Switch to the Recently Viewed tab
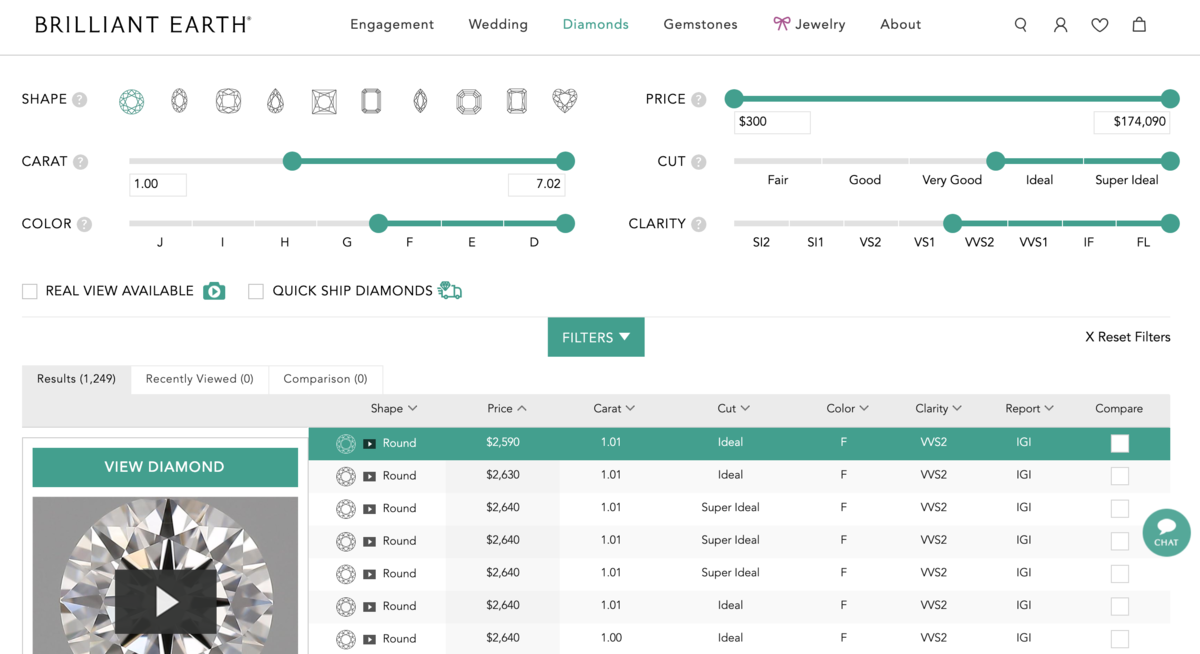 click(x=200, y=379)
